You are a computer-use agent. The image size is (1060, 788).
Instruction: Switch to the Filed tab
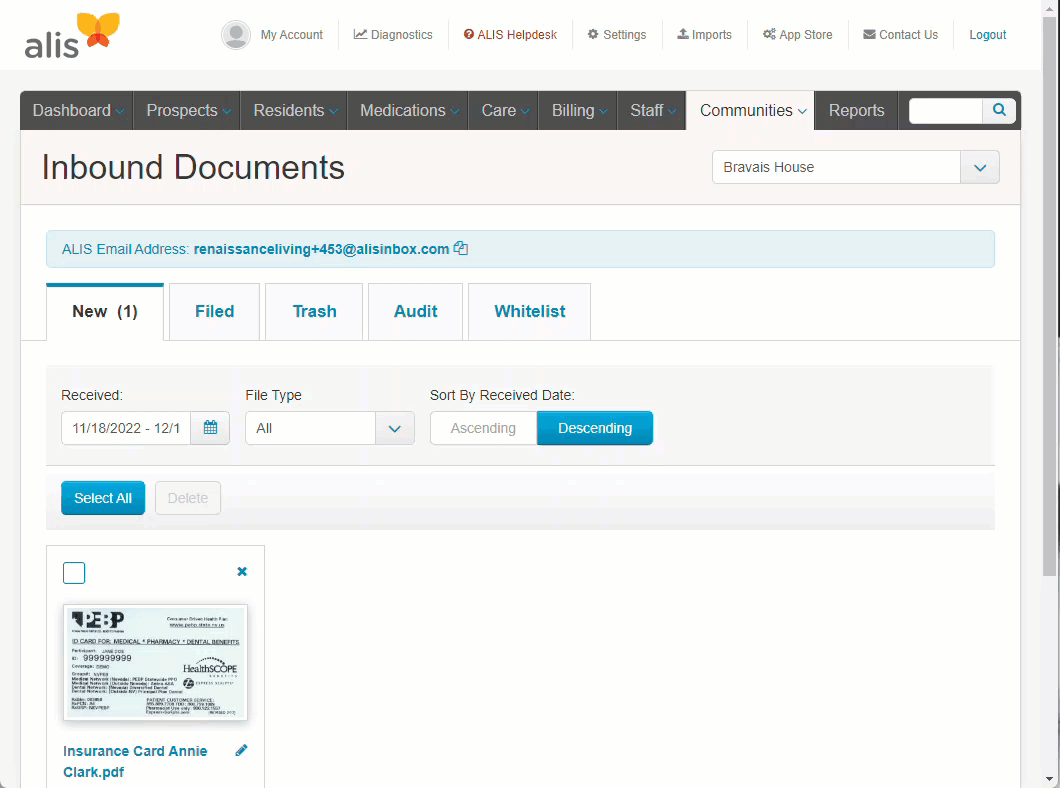(214, 311)
